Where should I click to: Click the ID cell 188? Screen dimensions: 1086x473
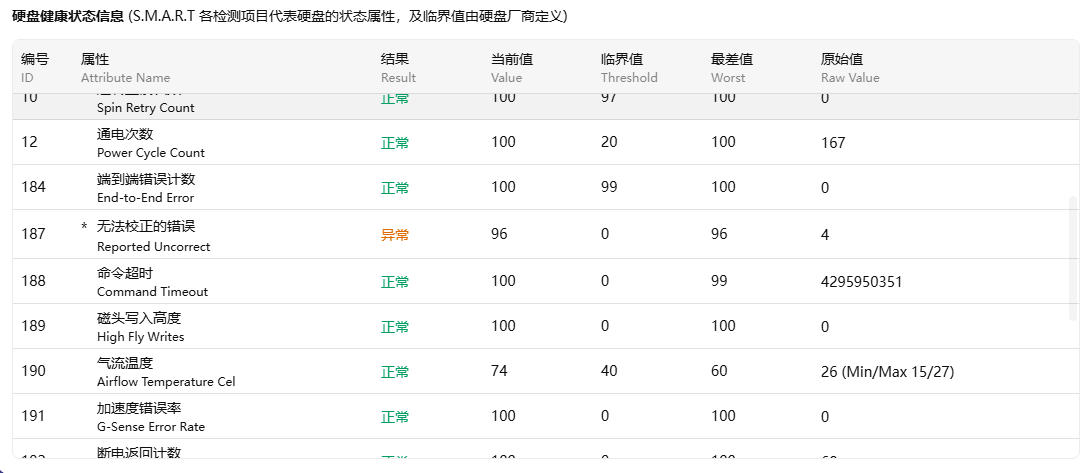[x=33, y=280]
